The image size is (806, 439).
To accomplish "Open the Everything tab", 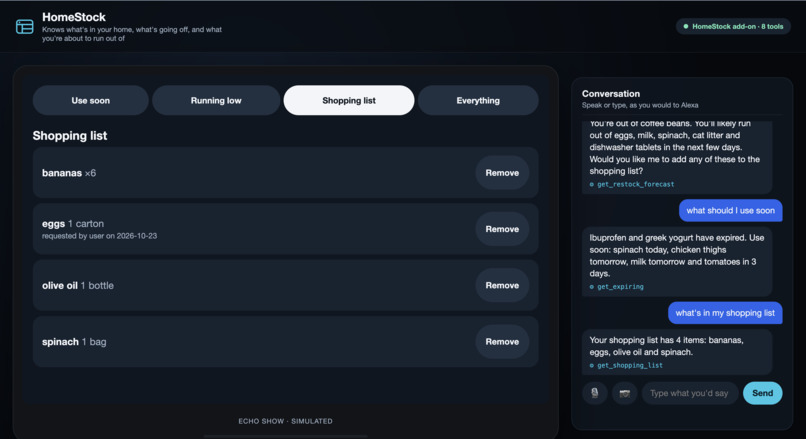I will coord(478,100).
